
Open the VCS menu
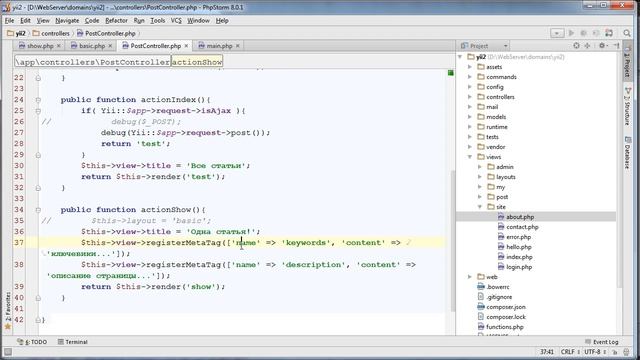coord(176,20)
